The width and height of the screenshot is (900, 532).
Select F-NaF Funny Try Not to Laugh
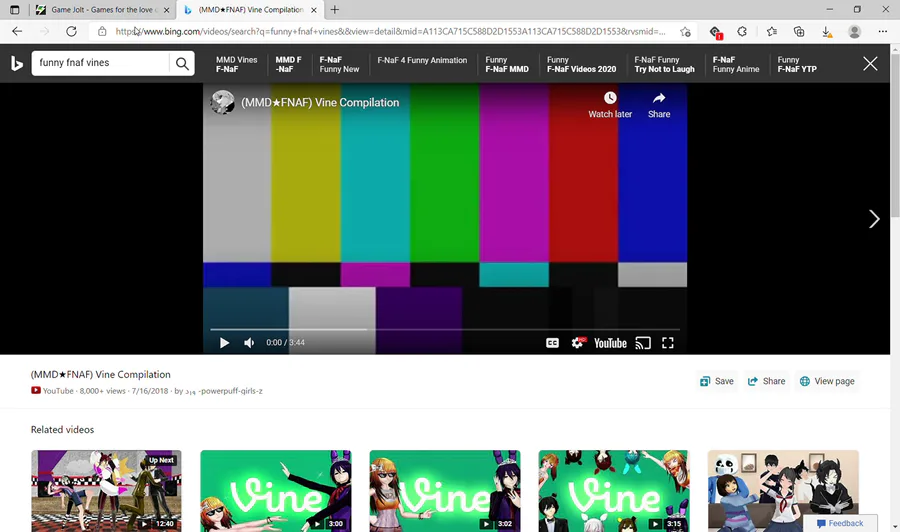(664, 64)
